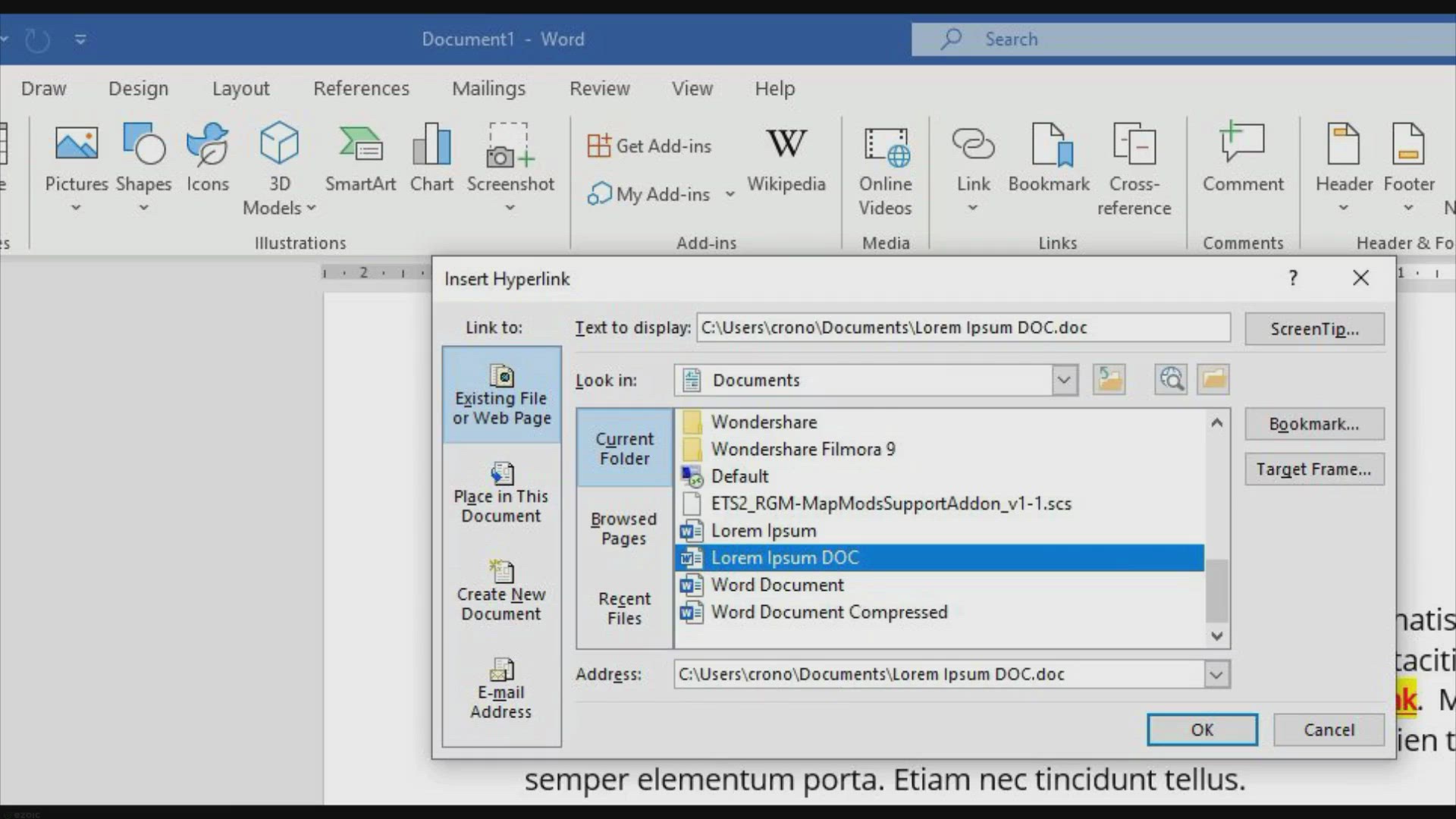Click Customize Quick Access Toolbar arrow

tap(80, 39)
